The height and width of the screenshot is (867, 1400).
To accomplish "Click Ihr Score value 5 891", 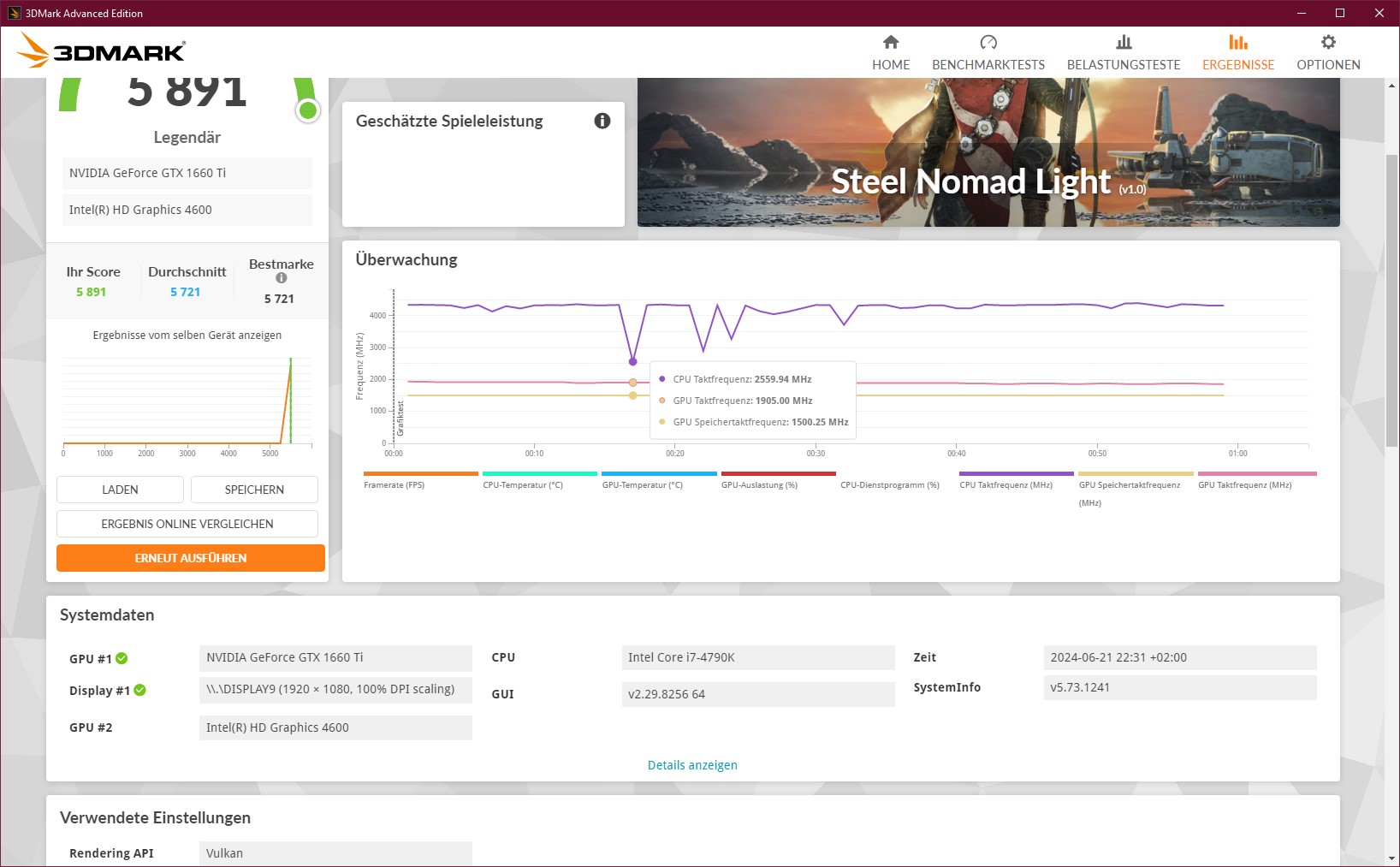I will click(91, 292).
